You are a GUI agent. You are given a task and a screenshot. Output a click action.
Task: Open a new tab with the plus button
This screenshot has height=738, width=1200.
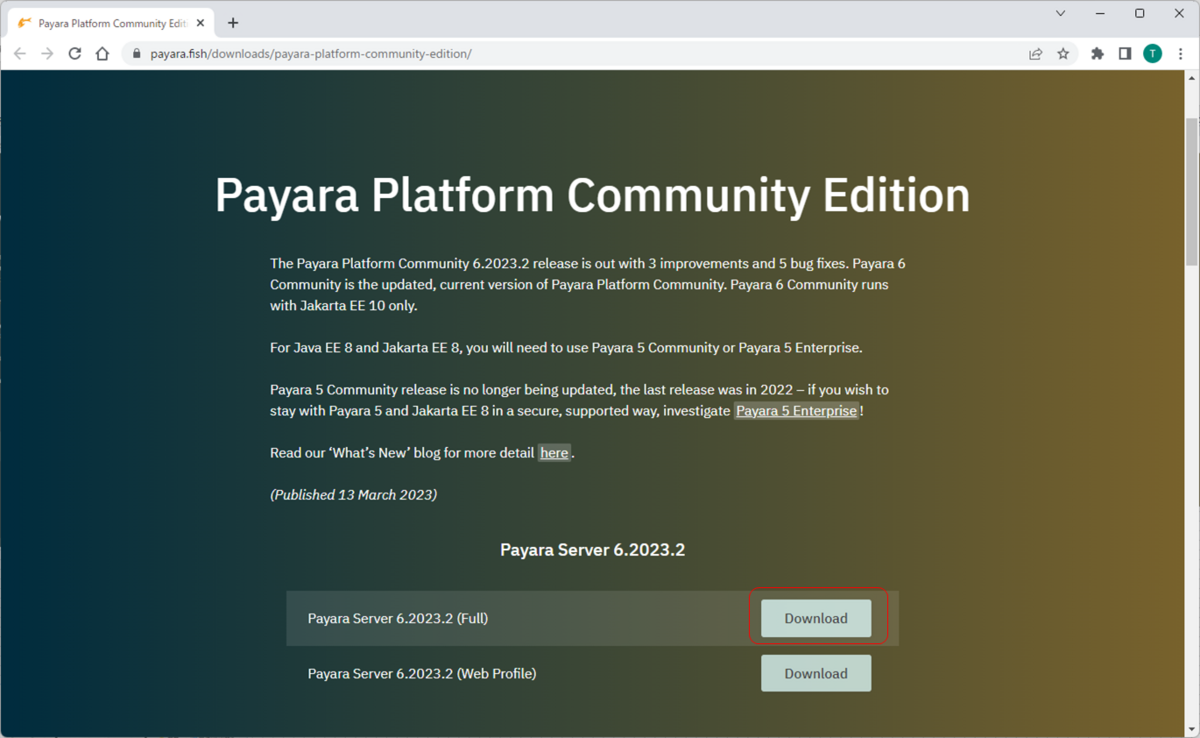233,23
